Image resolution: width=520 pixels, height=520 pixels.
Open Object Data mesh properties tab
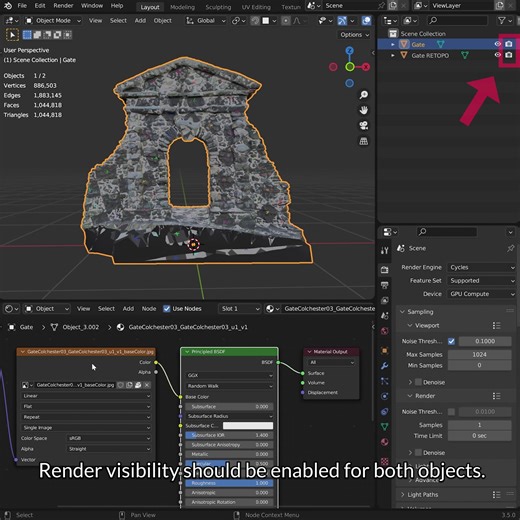point(384,426)
